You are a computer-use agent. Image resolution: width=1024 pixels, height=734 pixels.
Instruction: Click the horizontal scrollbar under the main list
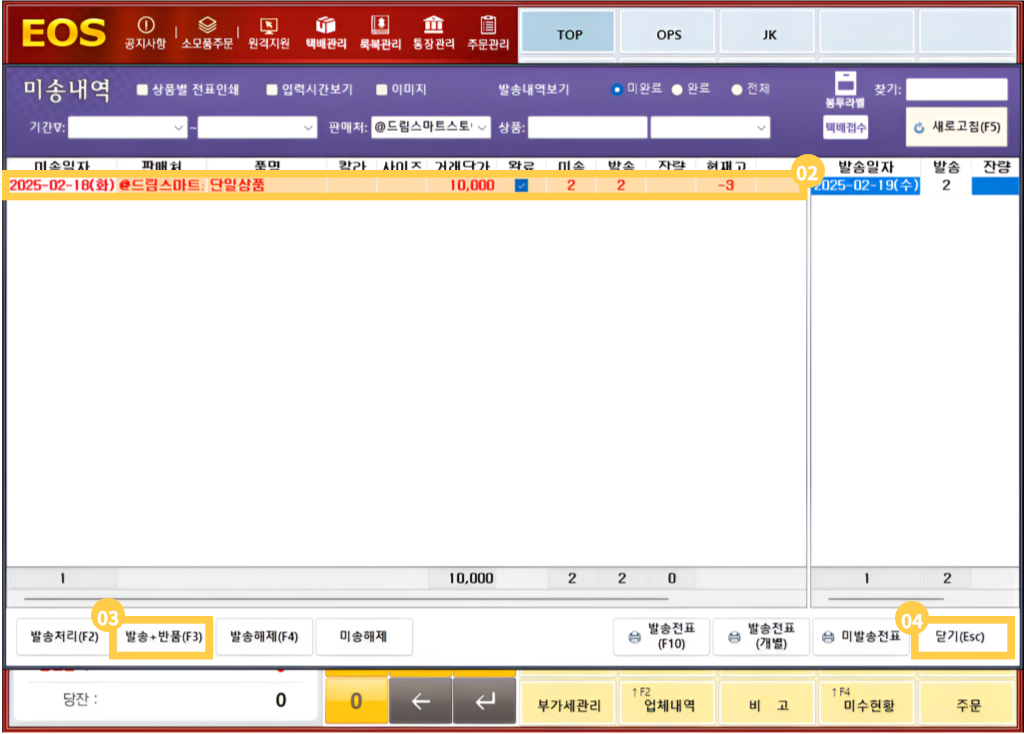(346, 598)
